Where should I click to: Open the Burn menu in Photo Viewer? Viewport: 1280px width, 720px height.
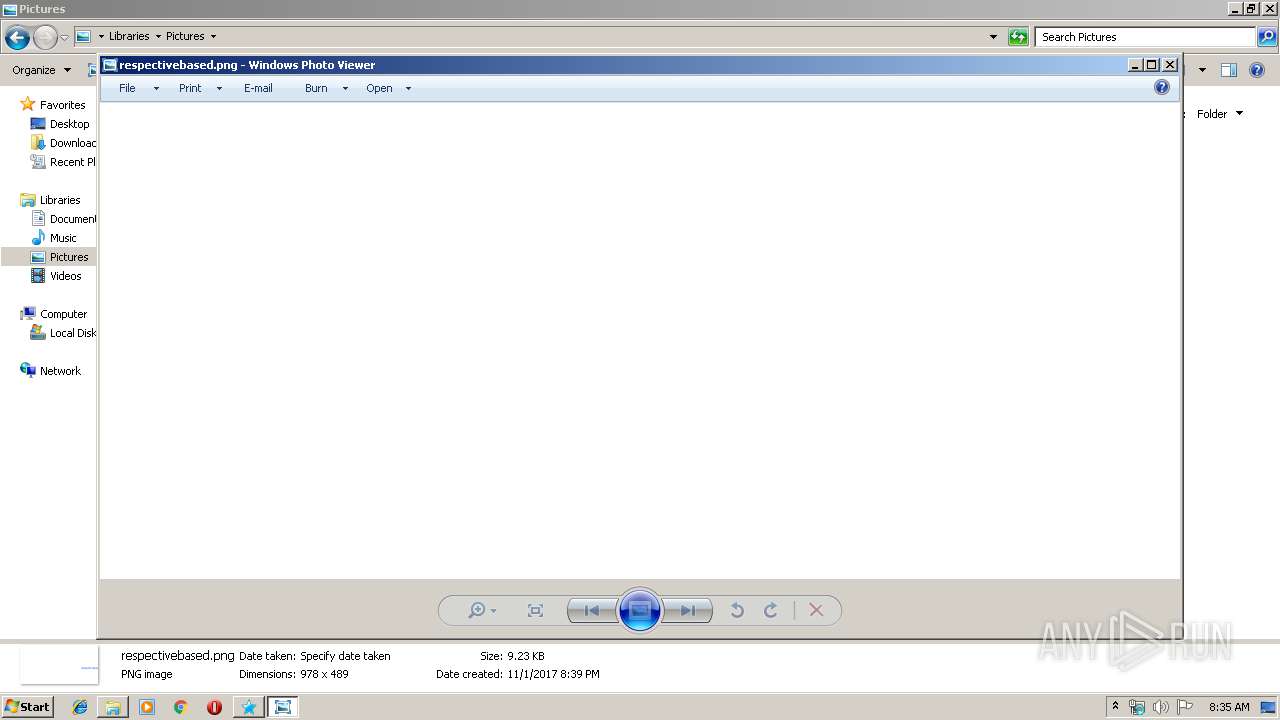click(316, 88)
